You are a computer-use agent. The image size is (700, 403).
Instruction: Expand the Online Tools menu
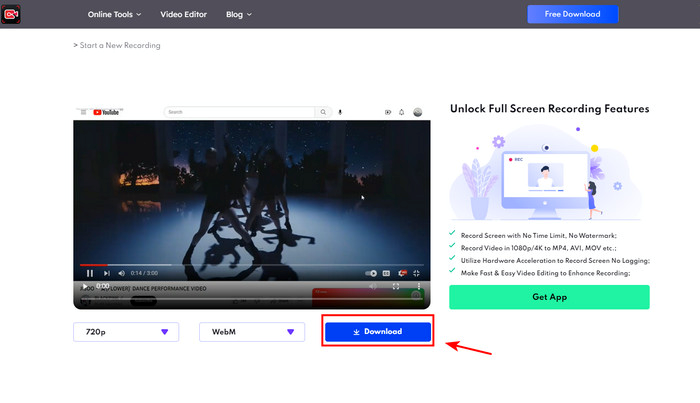(114, 15)
